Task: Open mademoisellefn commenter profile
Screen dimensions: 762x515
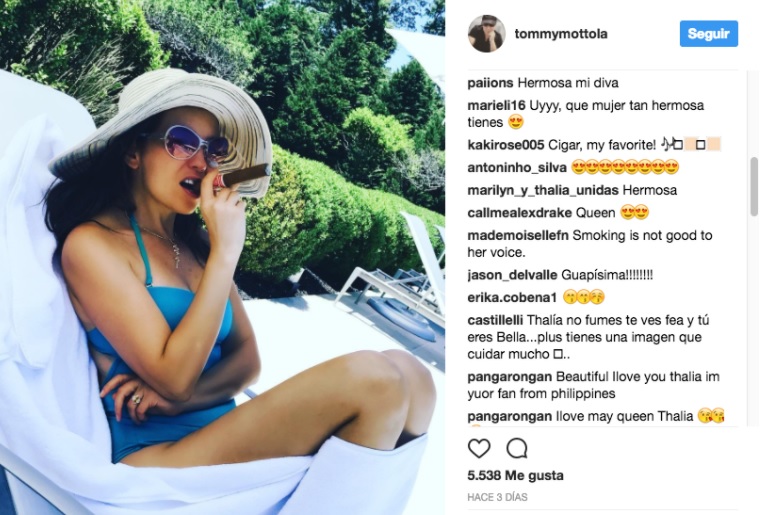Action: click(518, 235)
